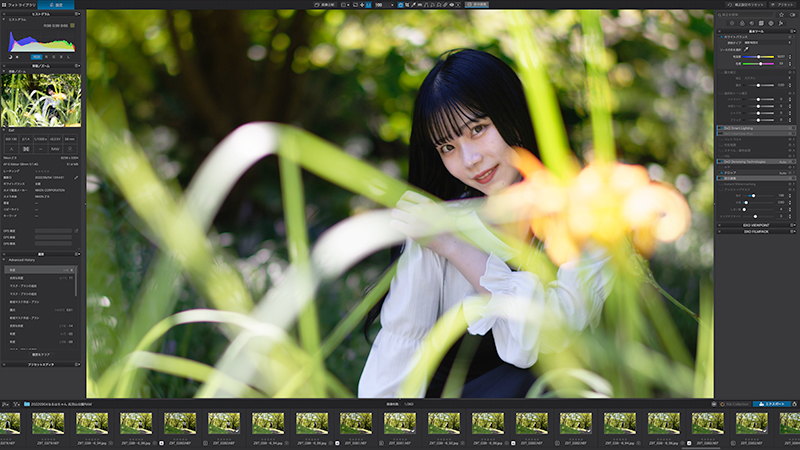
Task: Select the Horizon leveling tool
Action: [420, 5]
